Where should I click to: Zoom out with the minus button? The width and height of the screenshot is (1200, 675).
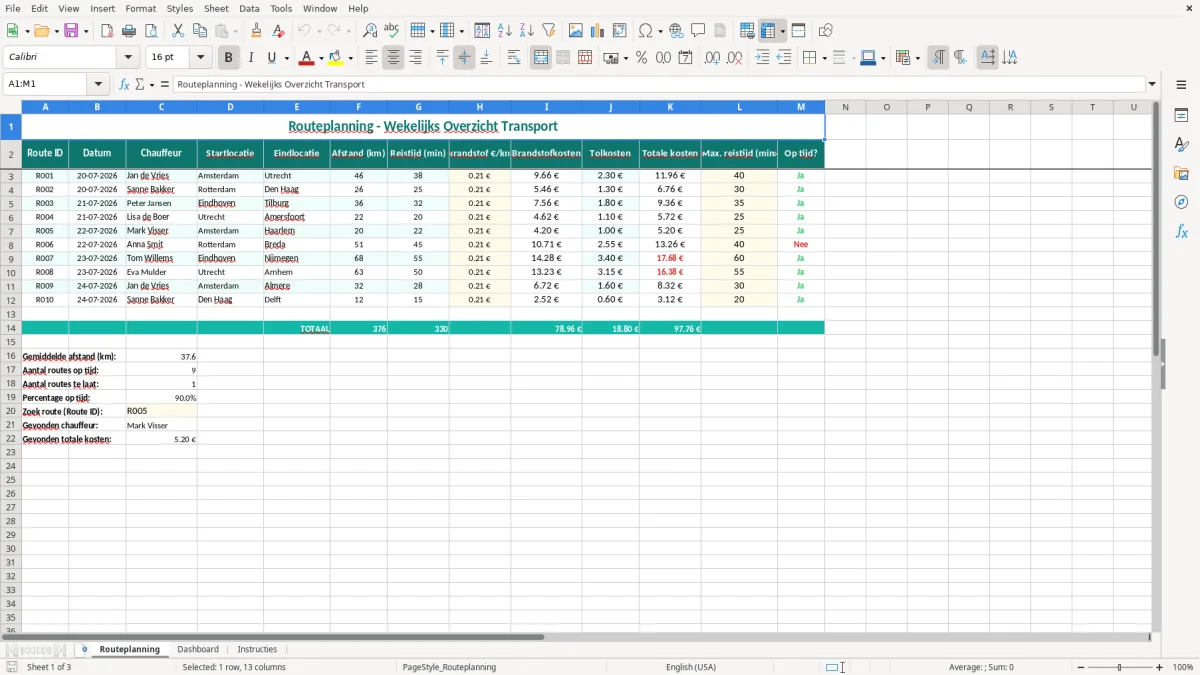[x=1079, y=667]
